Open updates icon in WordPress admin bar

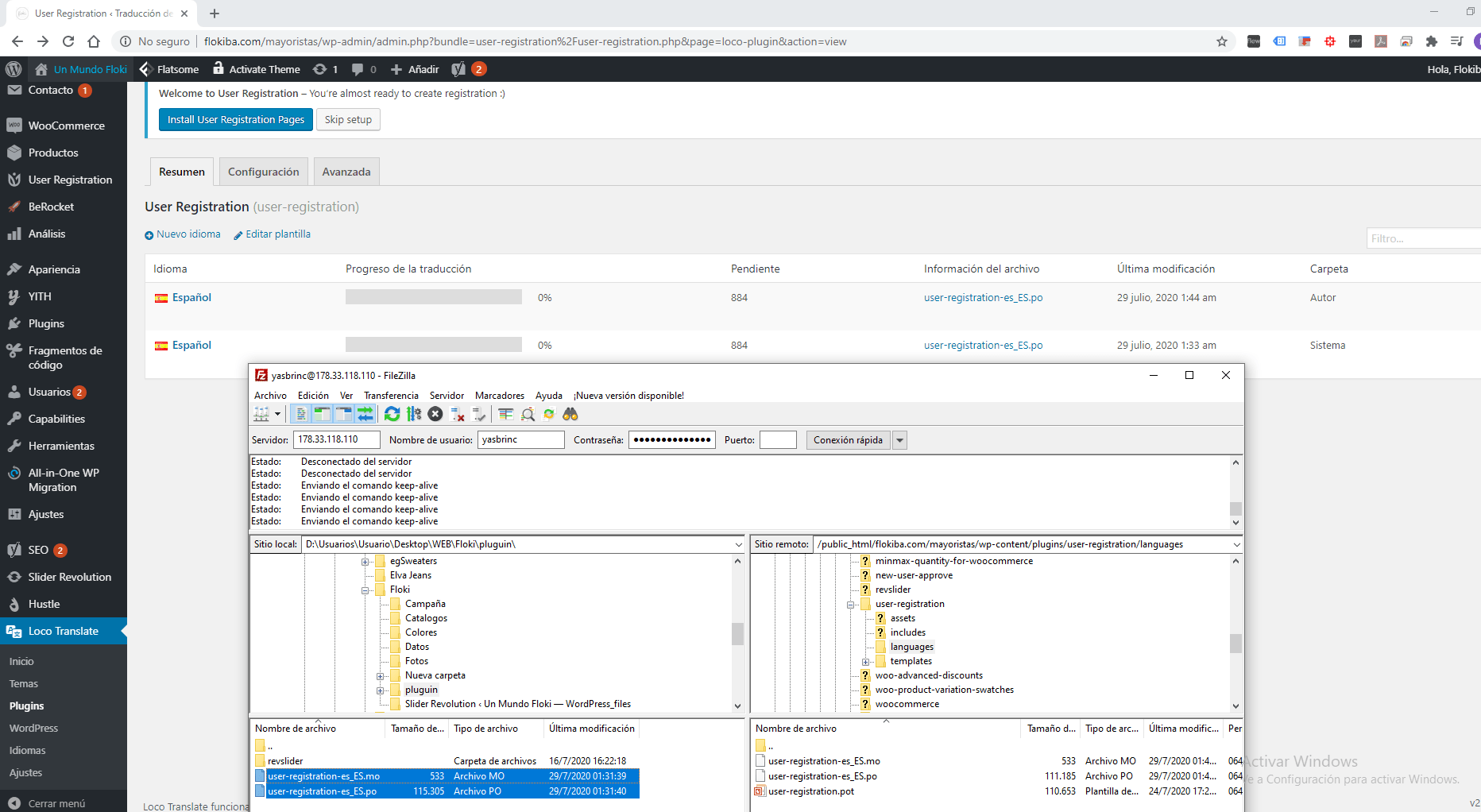tap(325, 69)
